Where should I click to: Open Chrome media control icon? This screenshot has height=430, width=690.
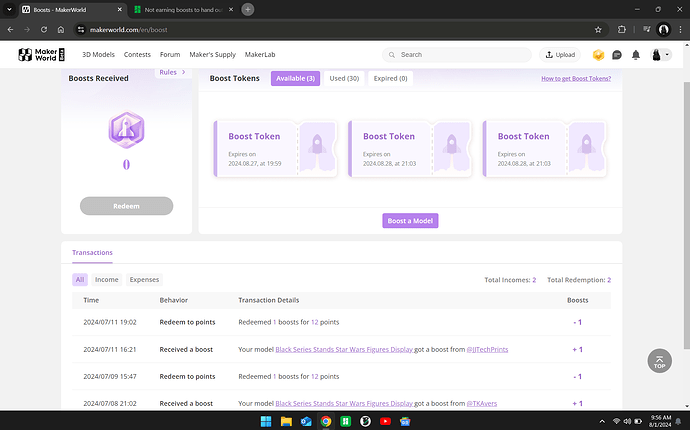point(646,30)
